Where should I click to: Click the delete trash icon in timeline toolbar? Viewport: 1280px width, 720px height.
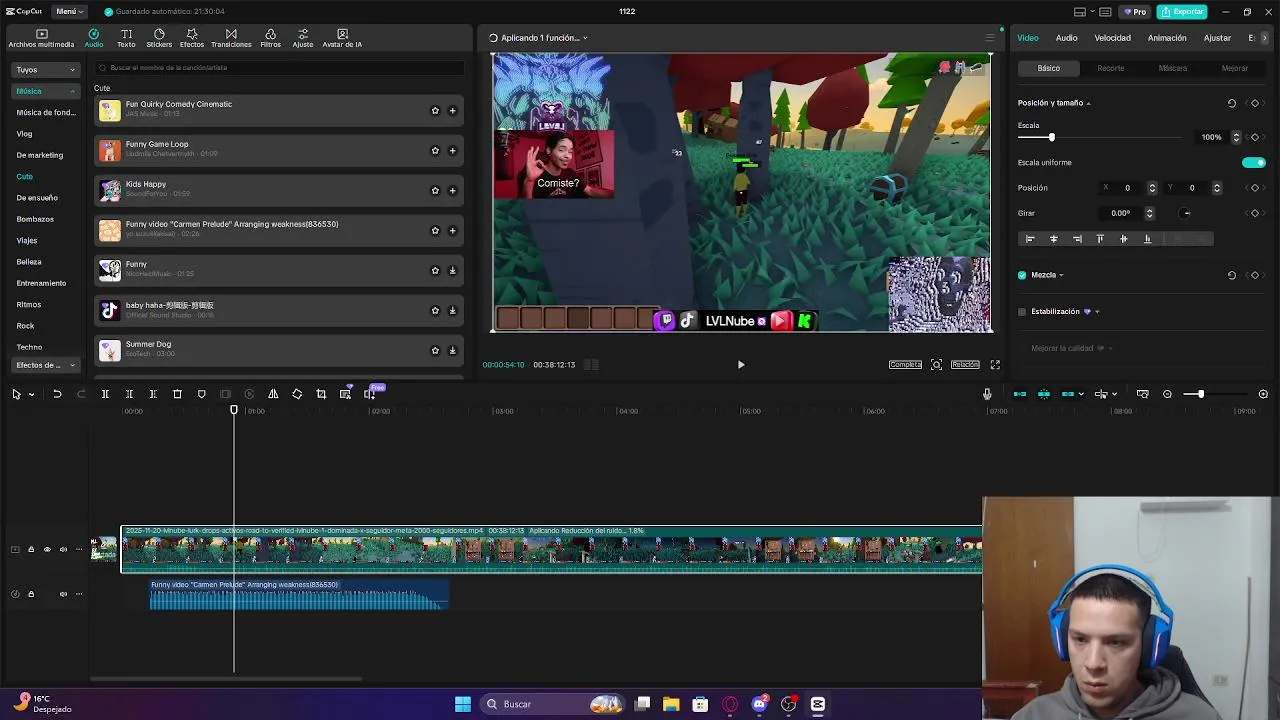[x=177, y=394]
